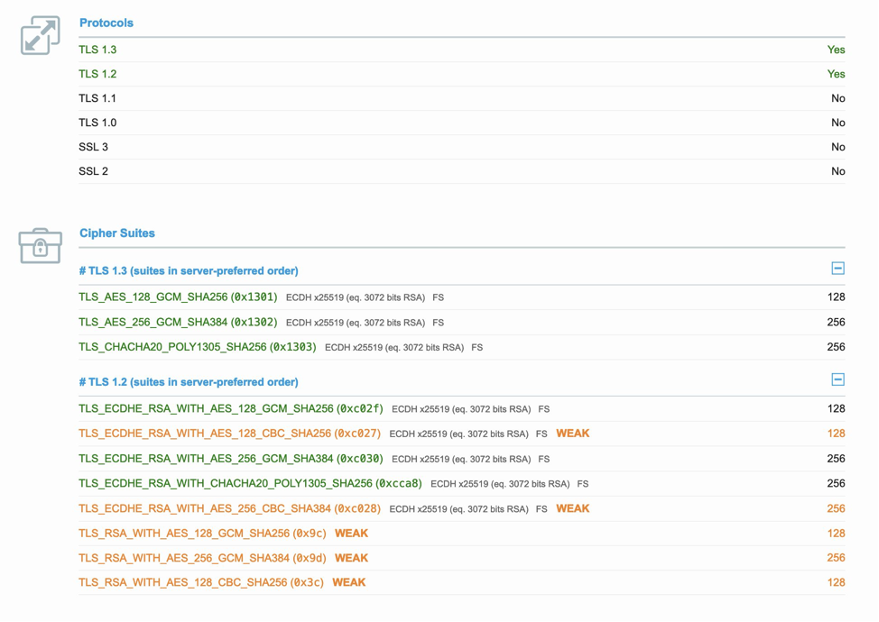Open the Protocols section heading

(x=104, y=22)
